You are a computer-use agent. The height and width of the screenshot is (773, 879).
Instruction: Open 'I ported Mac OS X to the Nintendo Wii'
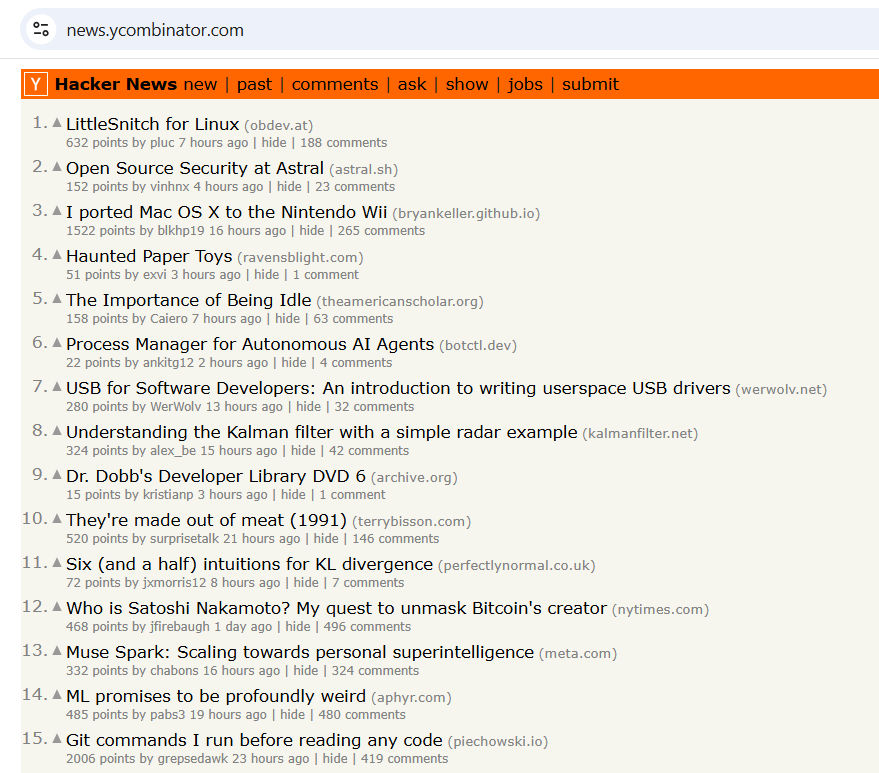coord(226,212)
